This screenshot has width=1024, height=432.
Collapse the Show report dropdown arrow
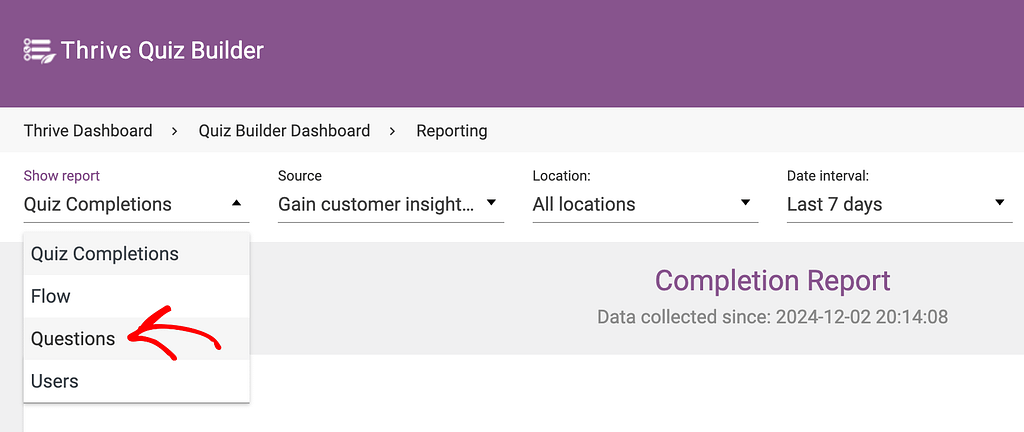coord(236,204)
